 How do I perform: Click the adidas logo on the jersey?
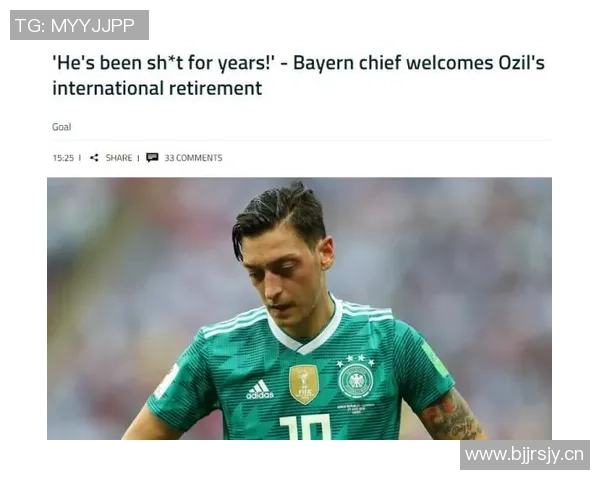[x=260, y=390]
